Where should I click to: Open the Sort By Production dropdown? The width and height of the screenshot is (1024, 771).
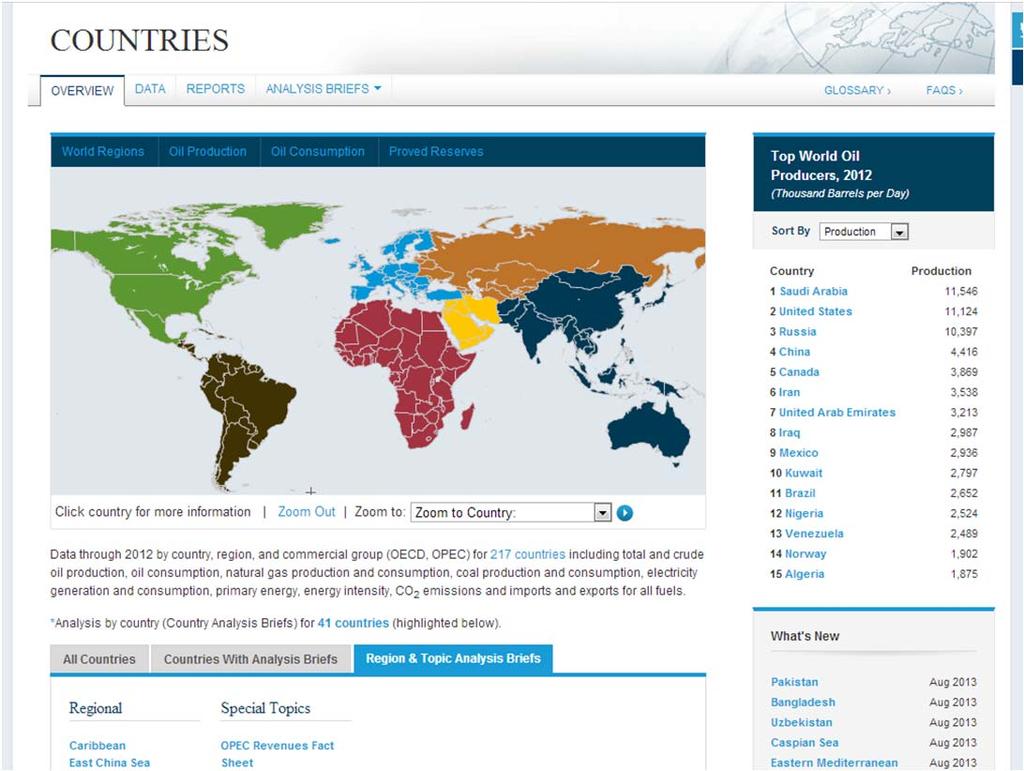point(864,232)
